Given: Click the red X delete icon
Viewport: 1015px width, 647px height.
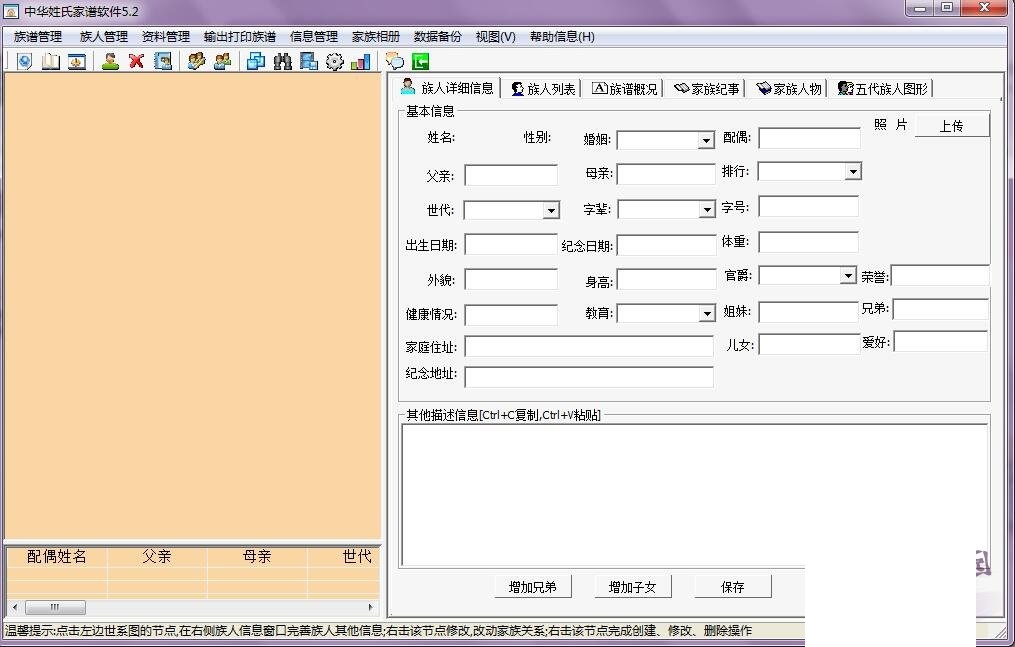Looking at the screenshot, I should (136, 62).
